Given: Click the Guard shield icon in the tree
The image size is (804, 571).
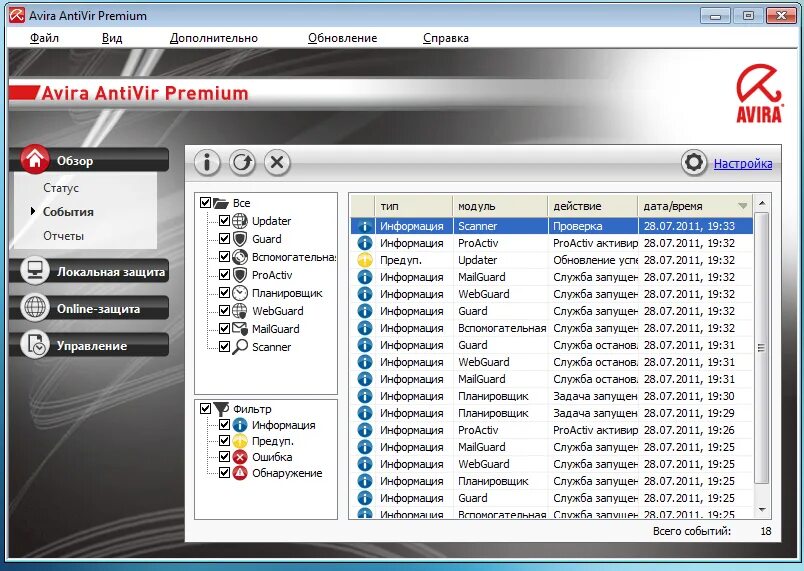Looking at the screenshot, I should (x=239, y=239).
